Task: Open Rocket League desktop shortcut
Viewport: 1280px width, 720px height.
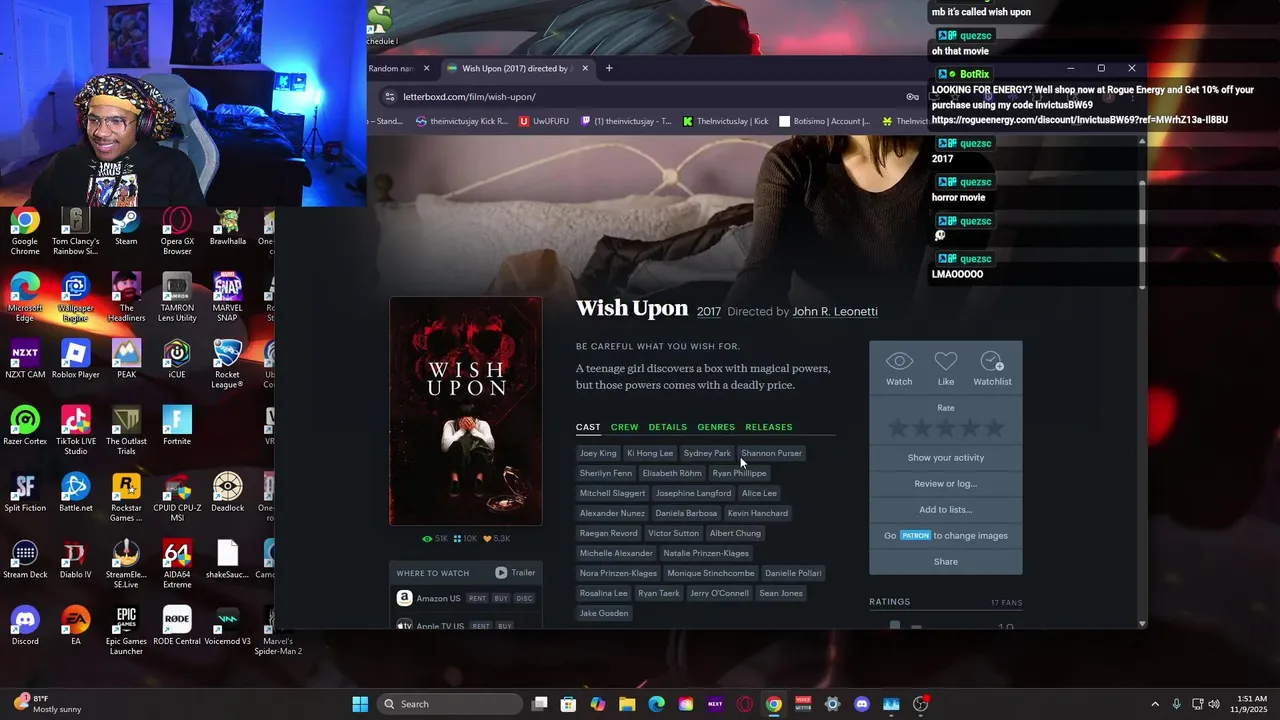Action: click(227, 365)
